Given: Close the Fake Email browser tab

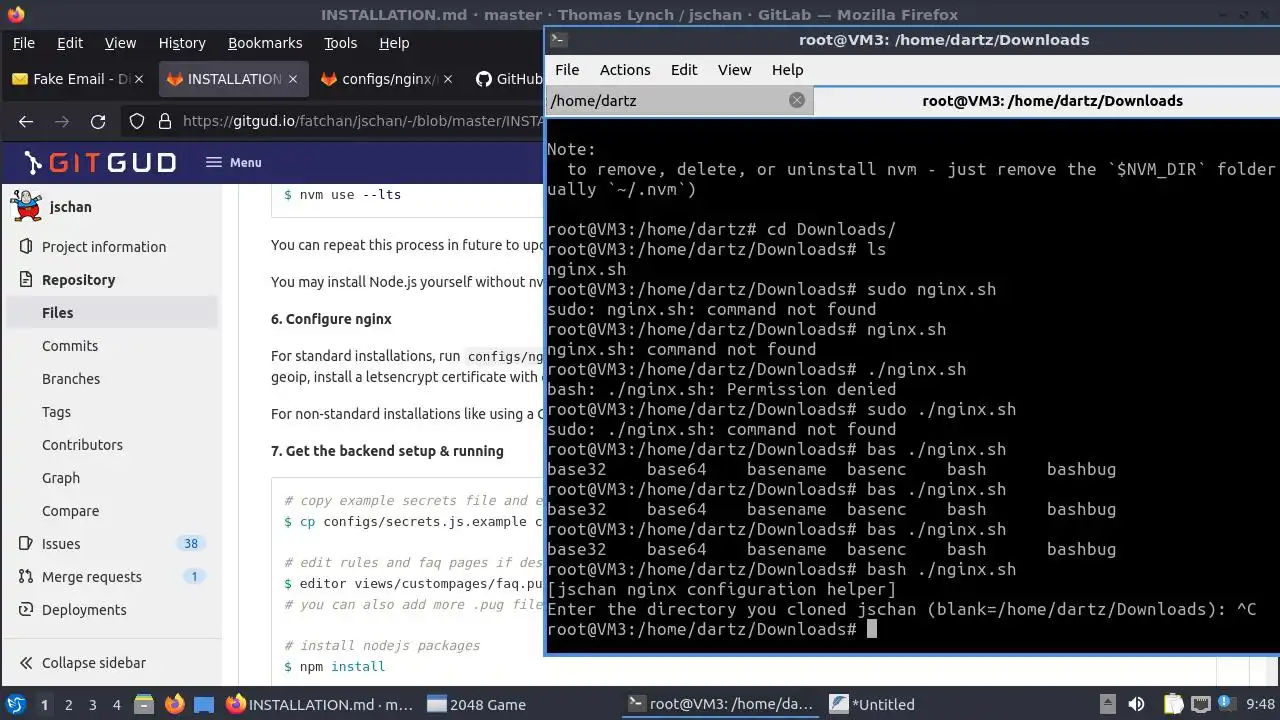Looking at the screenshot, I should pyautogui.click(x=139, y=79).
